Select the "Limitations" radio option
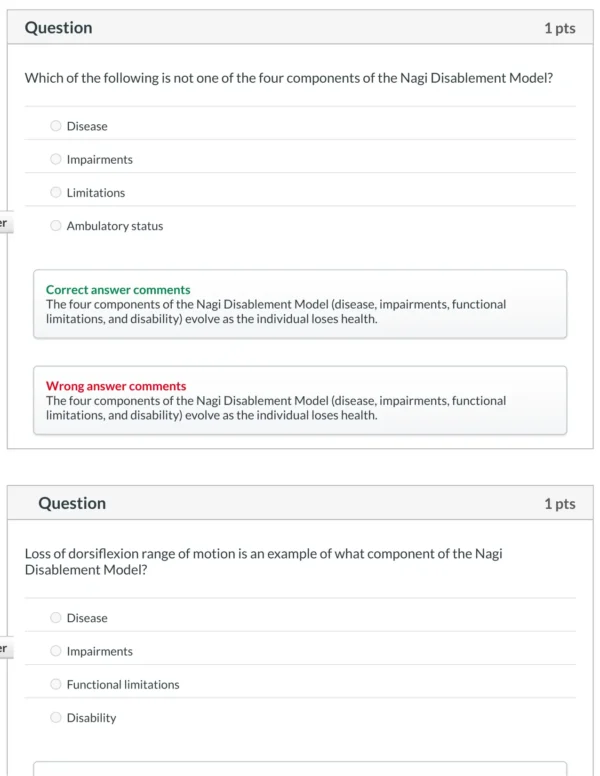Image resolution: width=600 pixels, height=776 pixels. pos(56,192)
